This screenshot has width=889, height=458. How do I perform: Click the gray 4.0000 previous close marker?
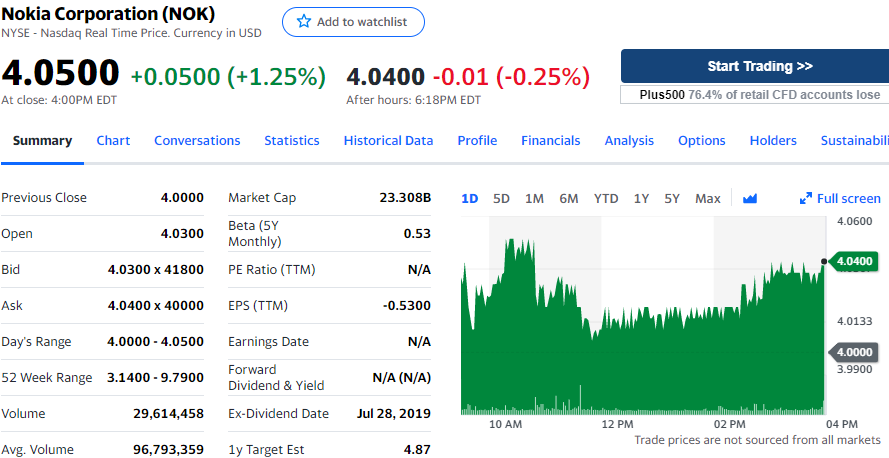tap(853, 352)
